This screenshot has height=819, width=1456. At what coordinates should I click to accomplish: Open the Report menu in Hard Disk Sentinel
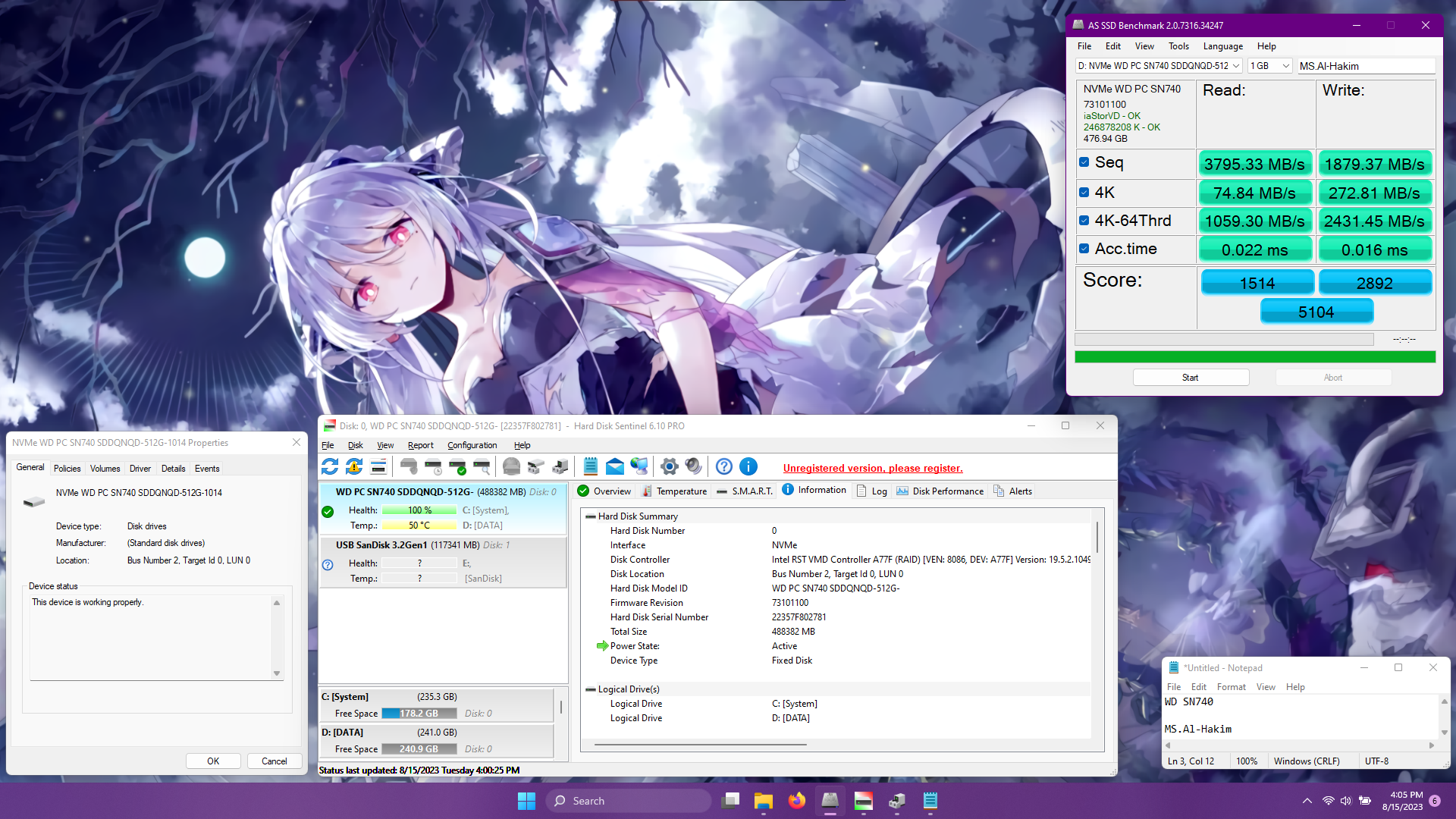[420, 445]
